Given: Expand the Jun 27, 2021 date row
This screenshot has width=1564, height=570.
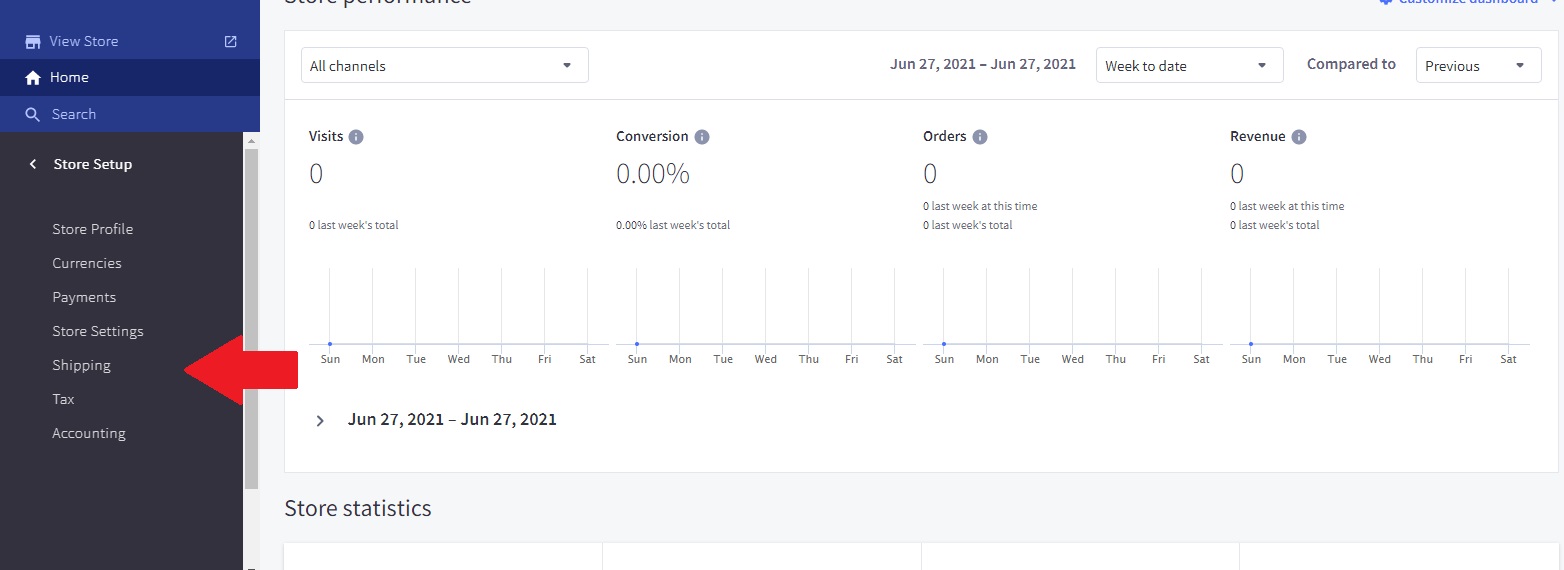Looking at the screenshot, I should pyautogui.click(x=320, y=421).
